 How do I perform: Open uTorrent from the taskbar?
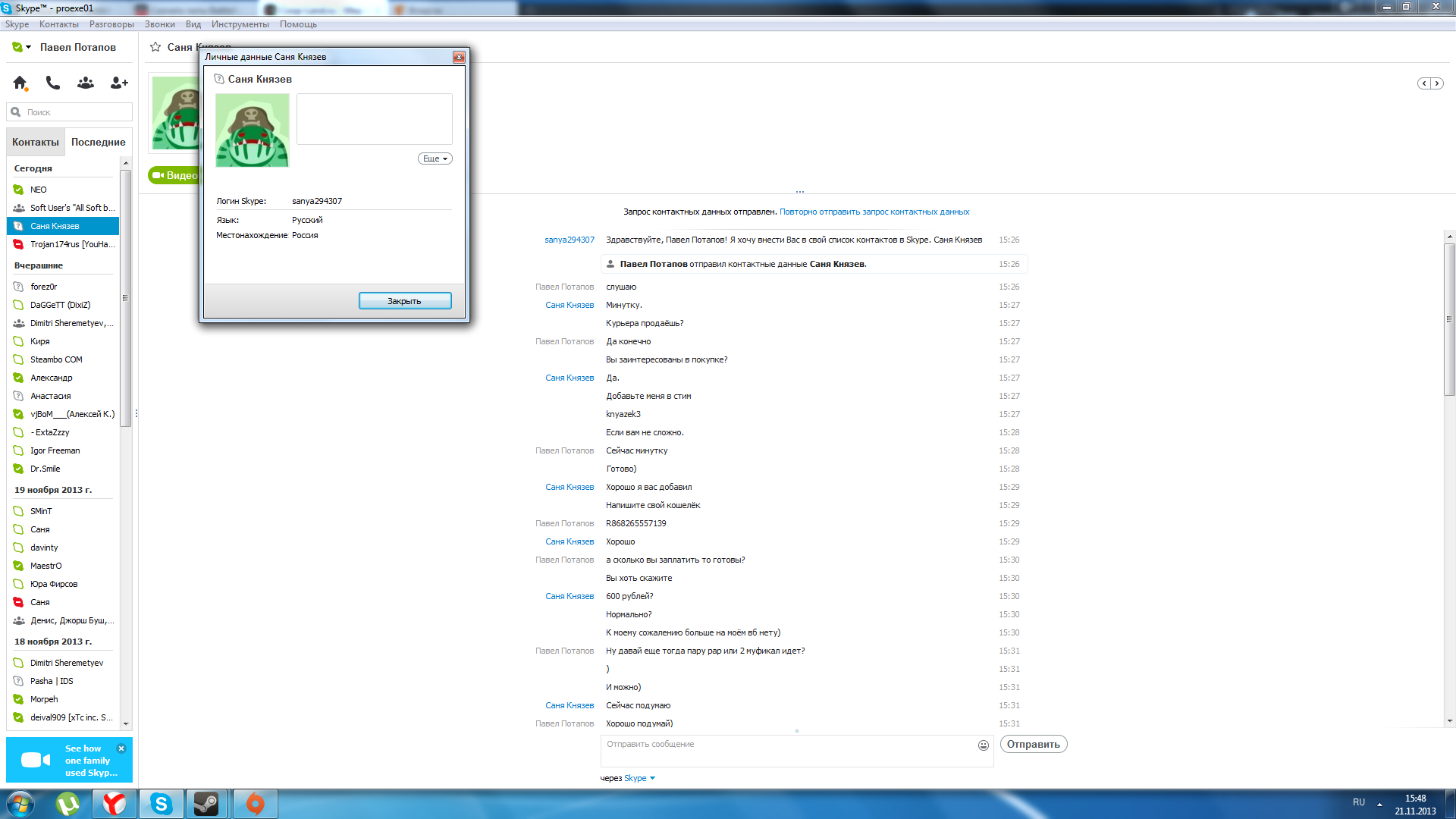[68, 804]
